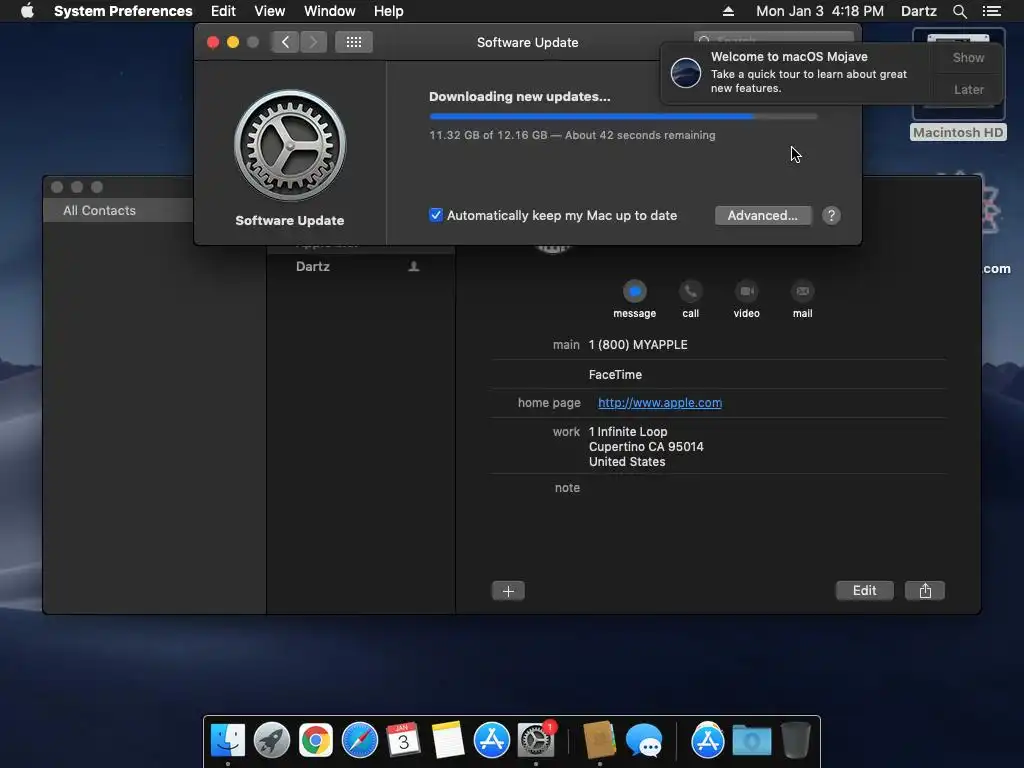Open the View menu
Screen dimensions: 1024x768
pos(270,11)
